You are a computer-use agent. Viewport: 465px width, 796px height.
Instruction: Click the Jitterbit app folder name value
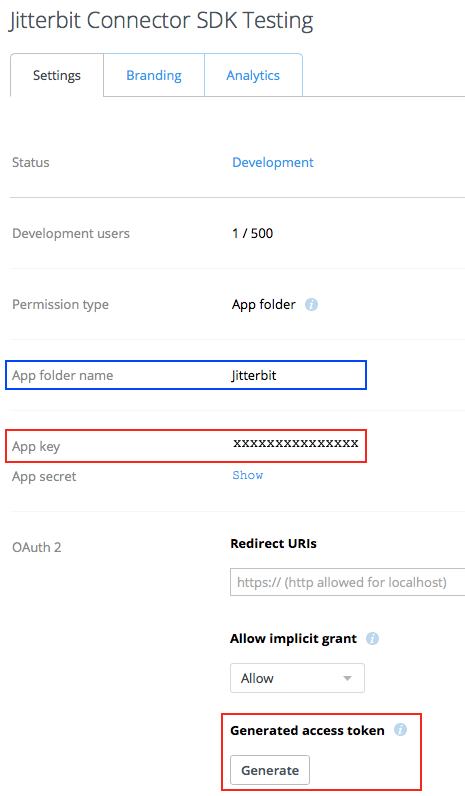coord(254,376)
